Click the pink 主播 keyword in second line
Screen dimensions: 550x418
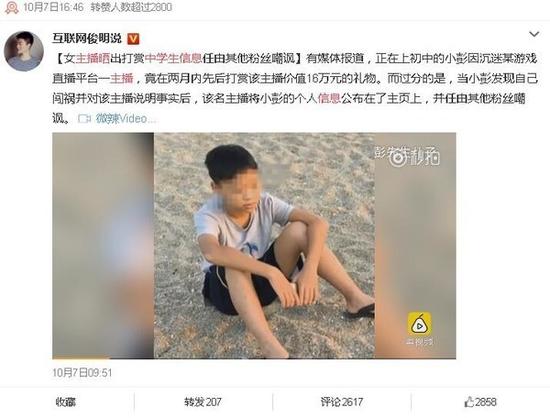(122, 79)
